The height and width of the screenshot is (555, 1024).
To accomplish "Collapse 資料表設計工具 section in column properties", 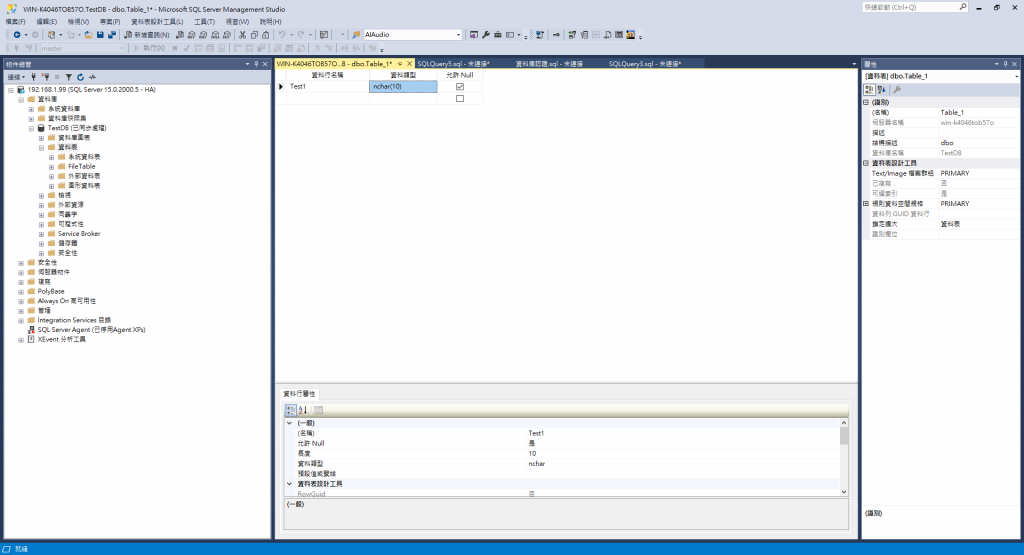I will pos(289,484).
